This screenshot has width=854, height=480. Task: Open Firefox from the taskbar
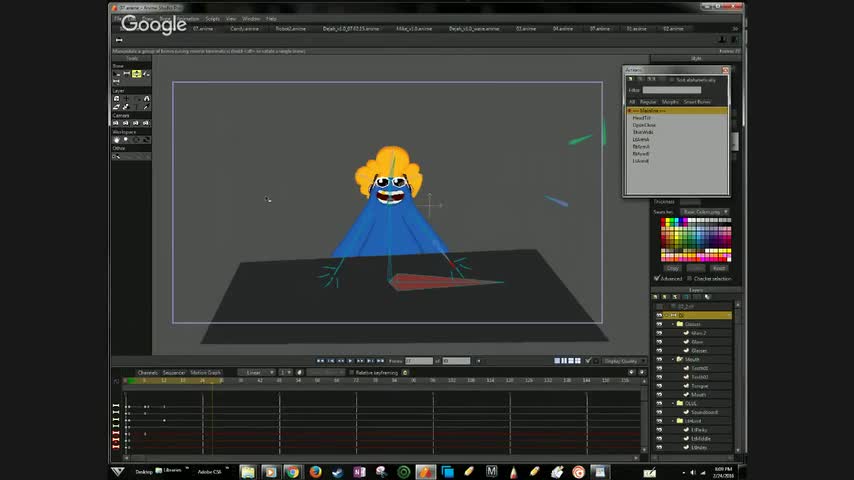coord(315,472)
